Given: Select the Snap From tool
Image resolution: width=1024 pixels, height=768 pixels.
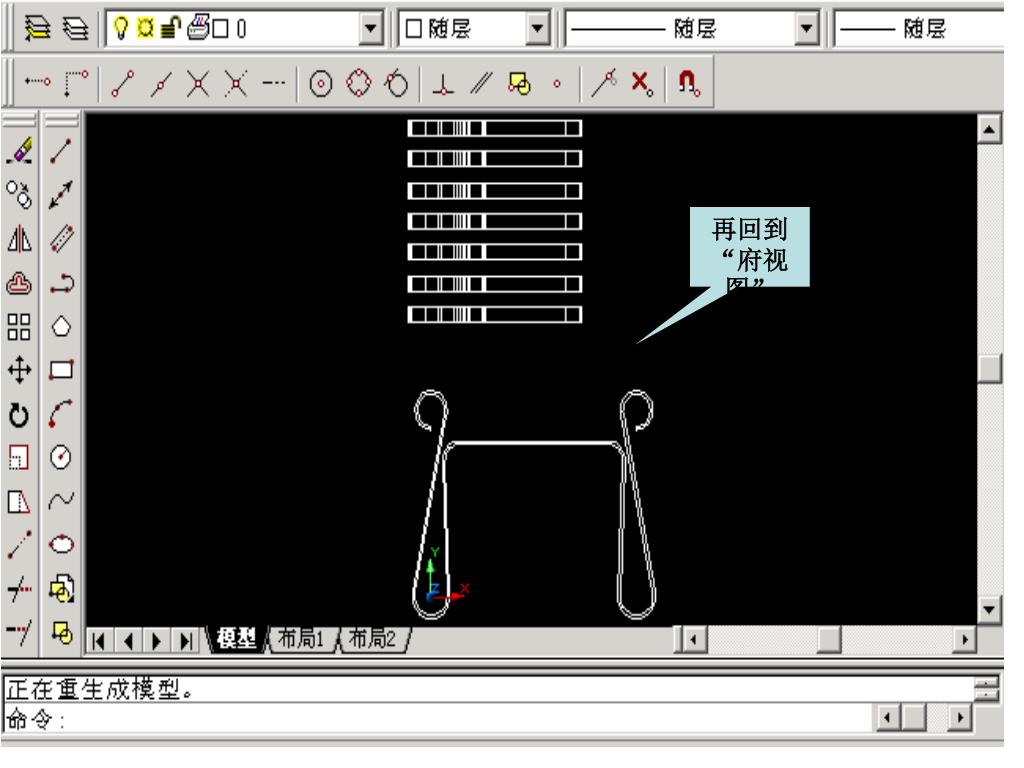Looking at the screenshot, I should coord(76,83).
